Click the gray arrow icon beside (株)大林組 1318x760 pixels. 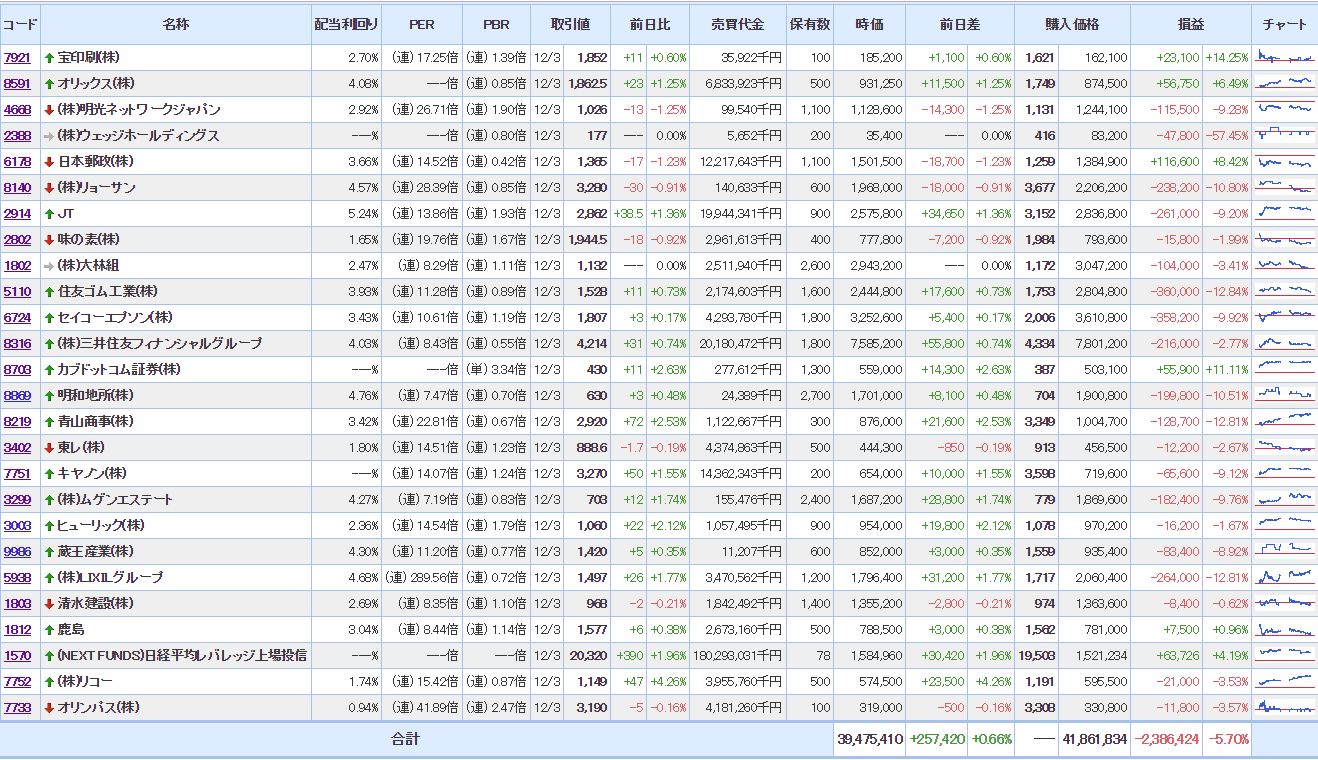coord(49,265)
